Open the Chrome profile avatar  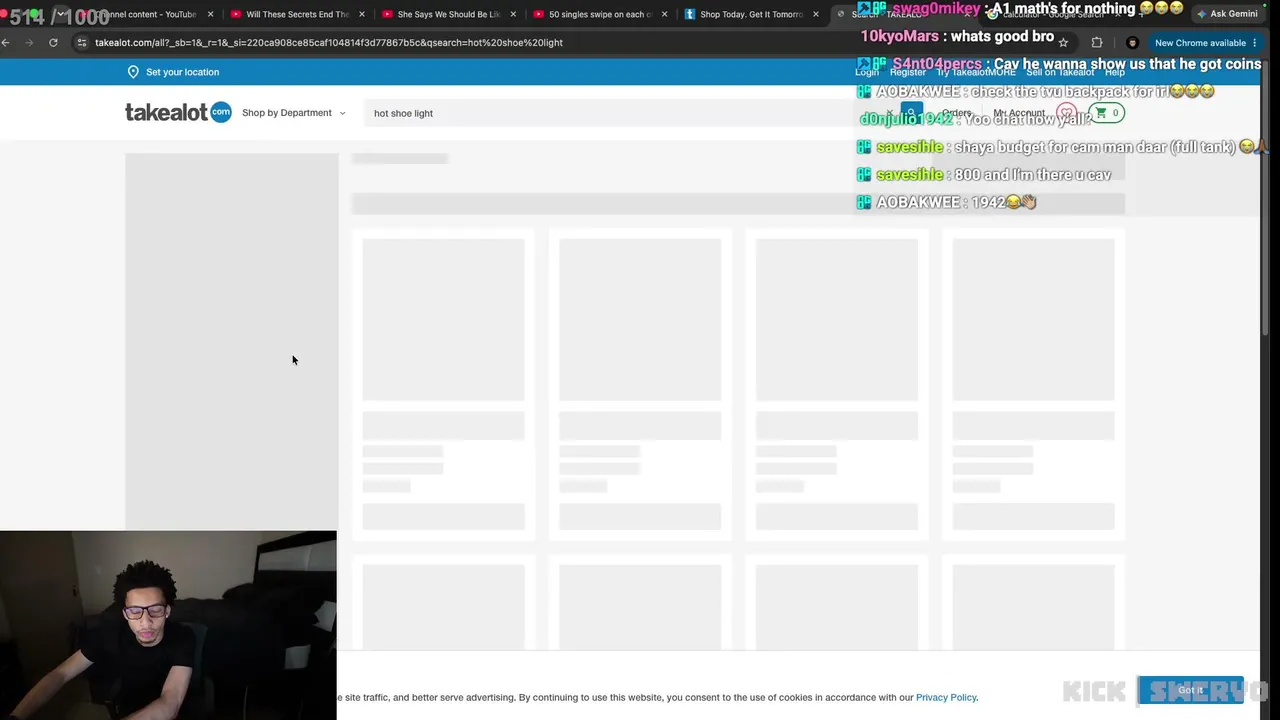point(1132,43)
